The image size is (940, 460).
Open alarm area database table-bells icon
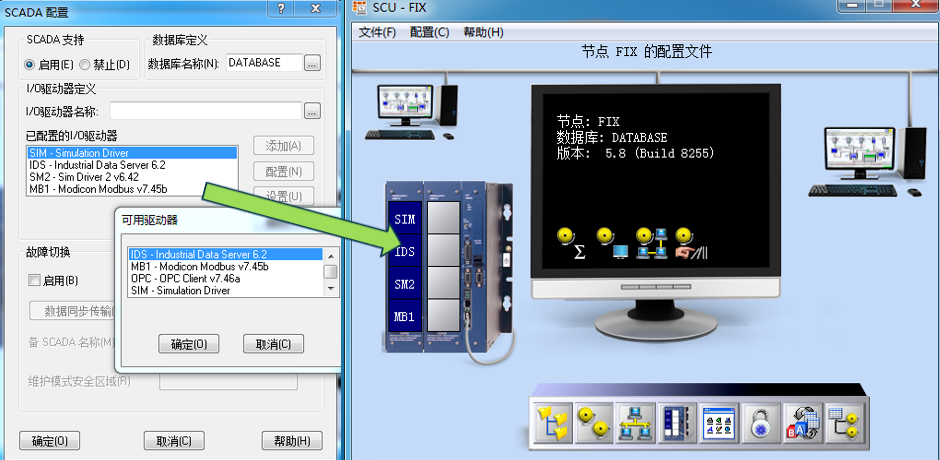843,423
